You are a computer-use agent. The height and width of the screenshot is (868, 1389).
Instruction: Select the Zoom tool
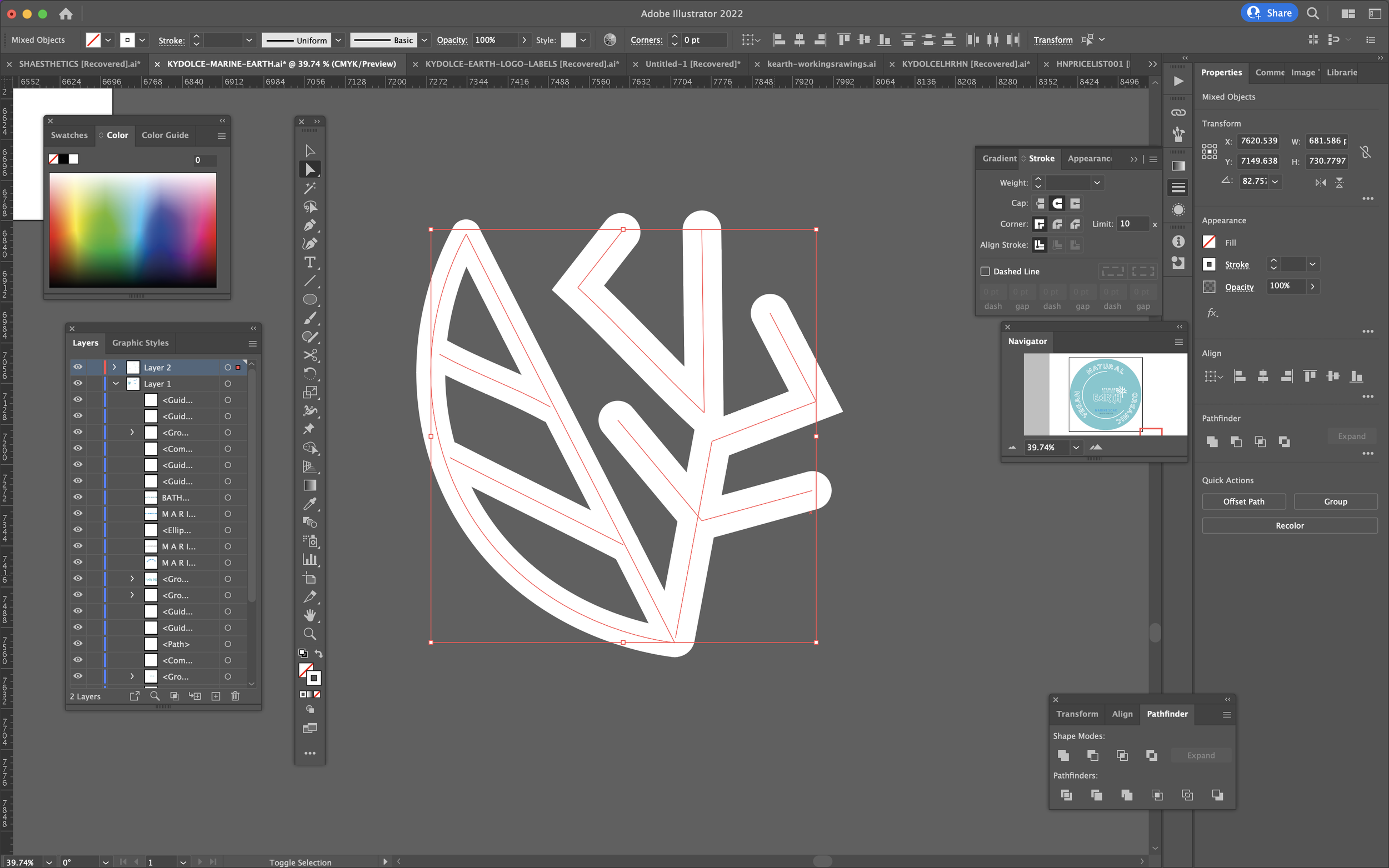click(x=310, y=634)
